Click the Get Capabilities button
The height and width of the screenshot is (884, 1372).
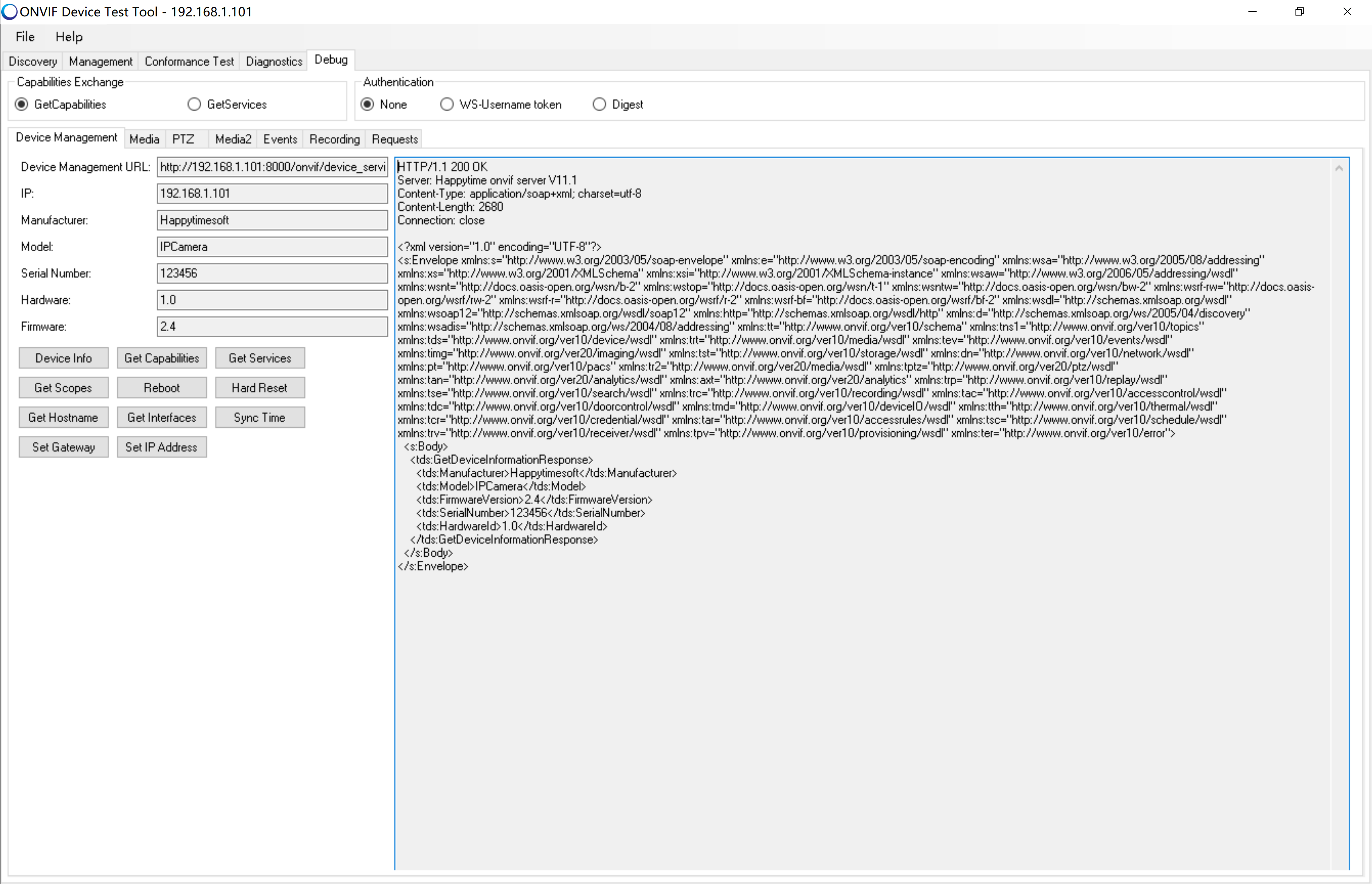pyautogui.click(x=162, y=358)
